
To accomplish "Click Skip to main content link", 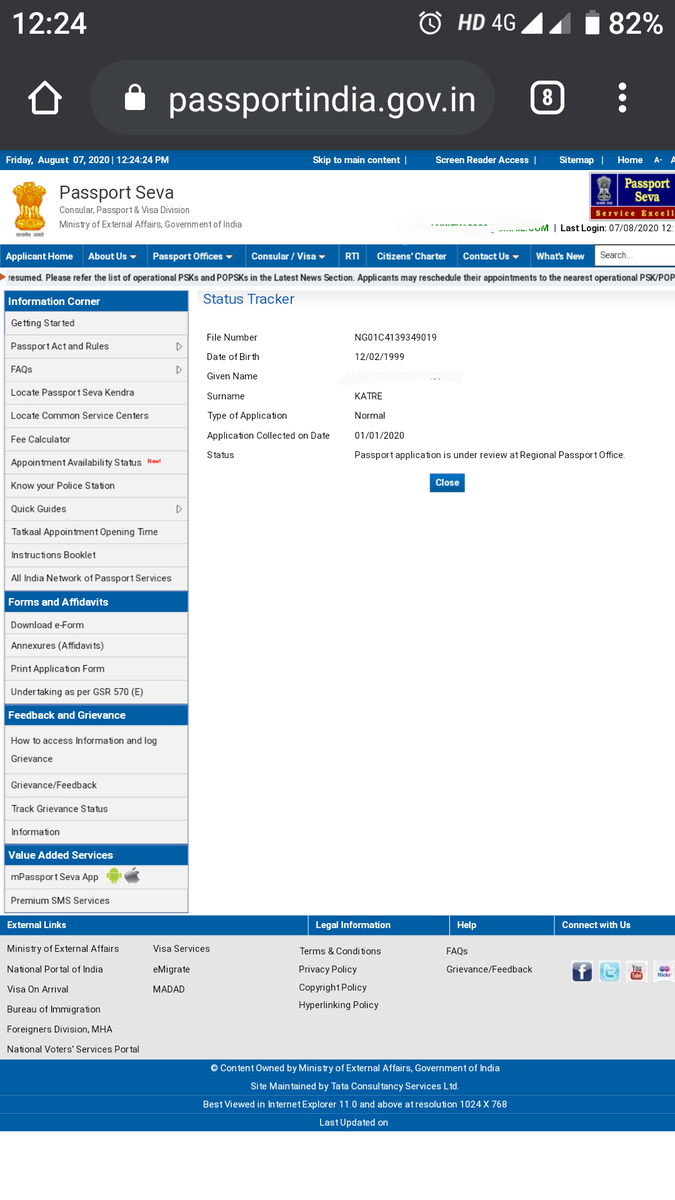I will click(356, 160).
